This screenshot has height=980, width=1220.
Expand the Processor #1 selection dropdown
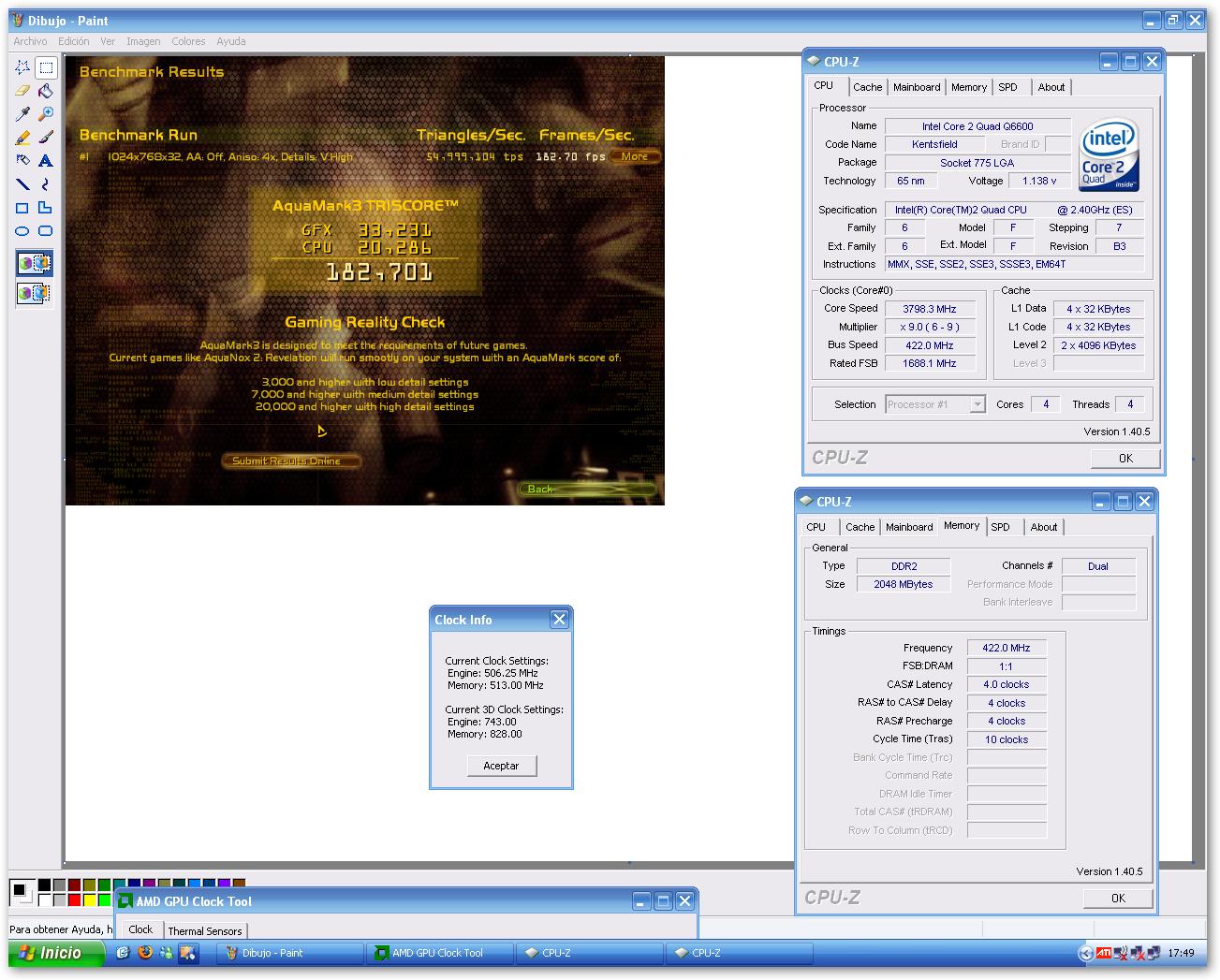coord(977,404)
